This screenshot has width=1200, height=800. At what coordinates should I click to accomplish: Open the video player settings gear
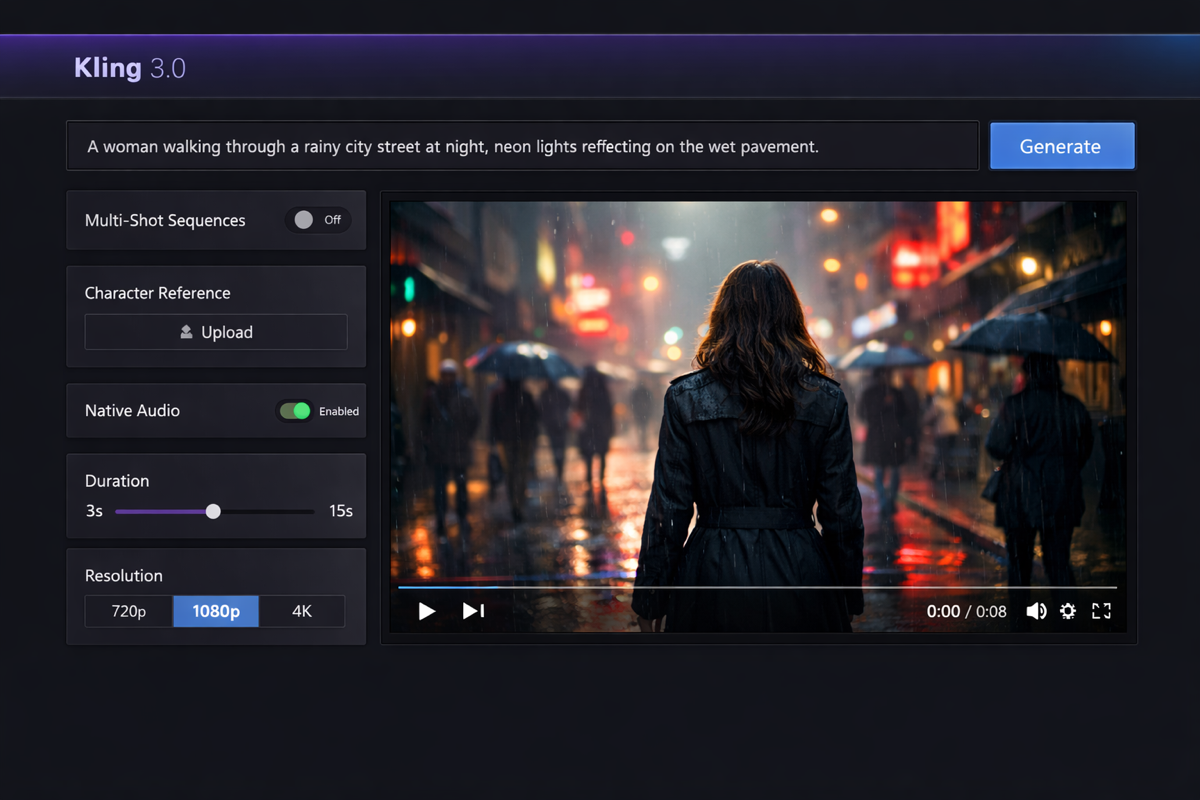1068,611
